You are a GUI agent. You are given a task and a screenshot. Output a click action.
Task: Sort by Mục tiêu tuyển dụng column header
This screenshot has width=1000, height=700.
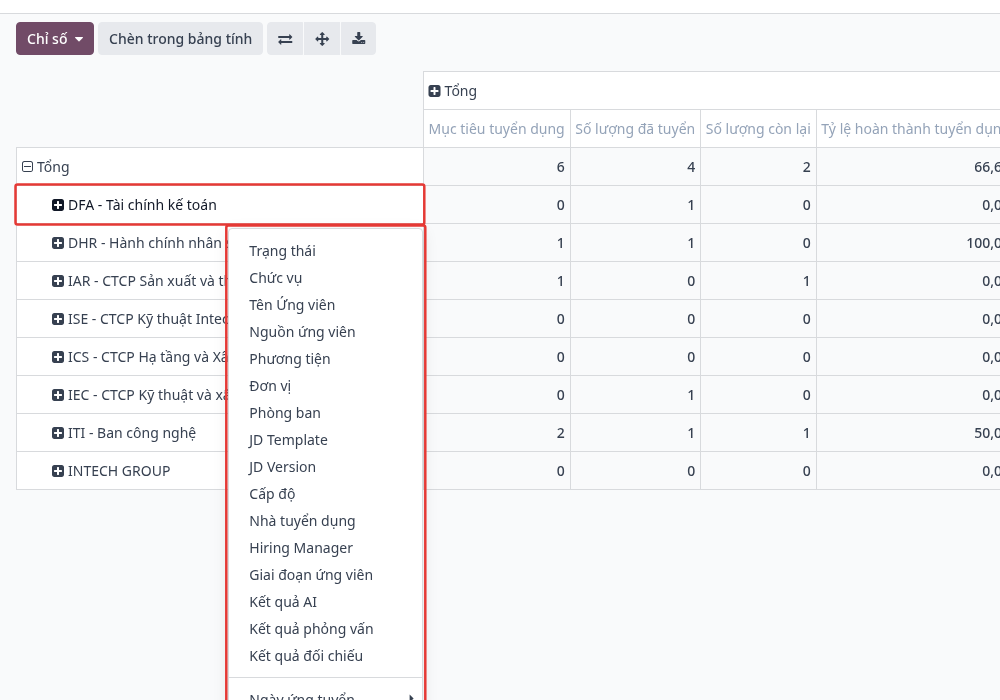[497, 129]
